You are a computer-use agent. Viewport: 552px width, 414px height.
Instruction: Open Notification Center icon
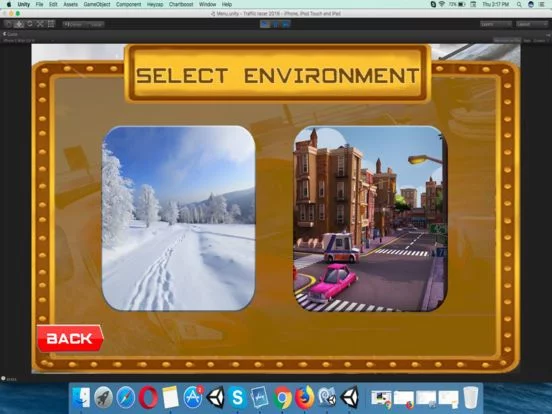click(x=542, y=4)
